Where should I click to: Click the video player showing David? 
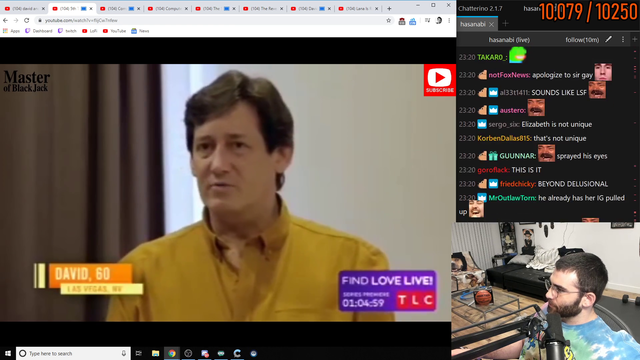coord(228,192)
